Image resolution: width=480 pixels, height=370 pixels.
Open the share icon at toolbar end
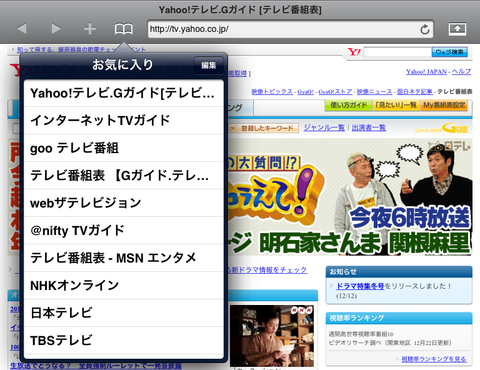point(457,29)
